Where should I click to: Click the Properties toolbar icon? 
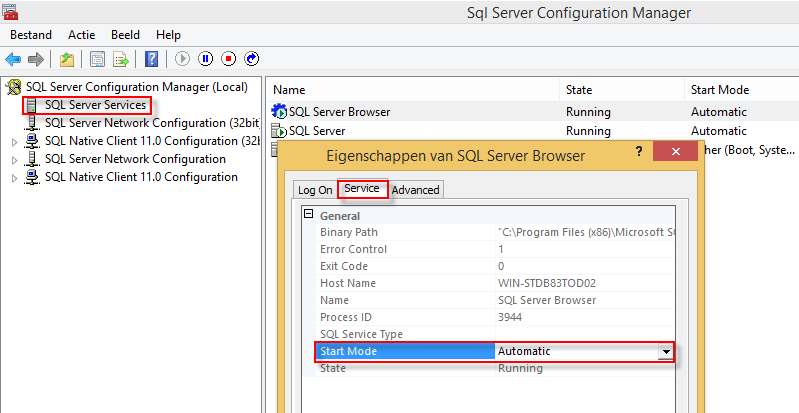click(x=97, y=59)
